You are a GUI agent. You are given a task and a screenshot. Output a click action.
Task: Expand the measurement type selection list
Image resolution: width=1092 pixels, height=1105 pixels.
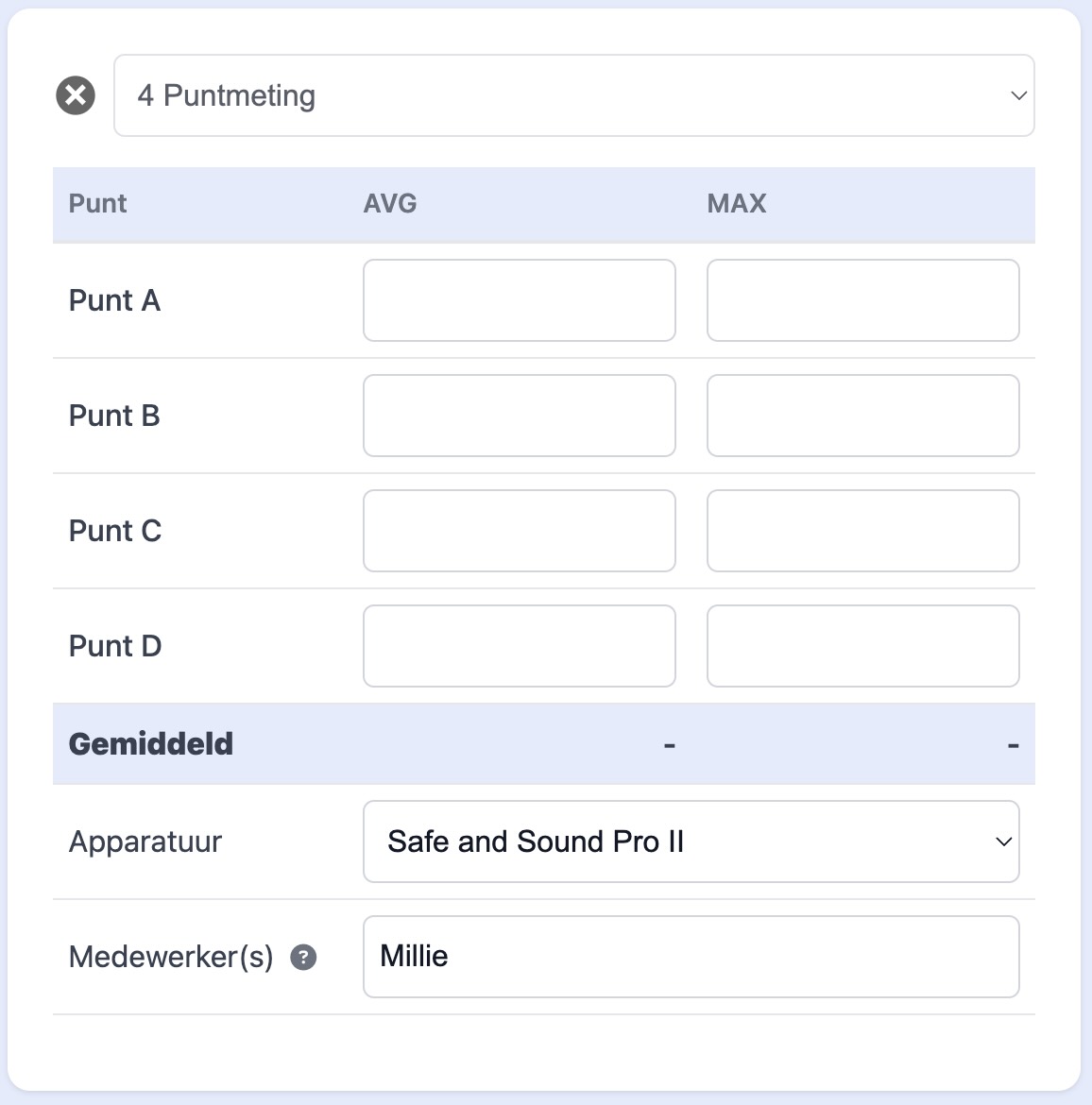(x=573, y=95)
